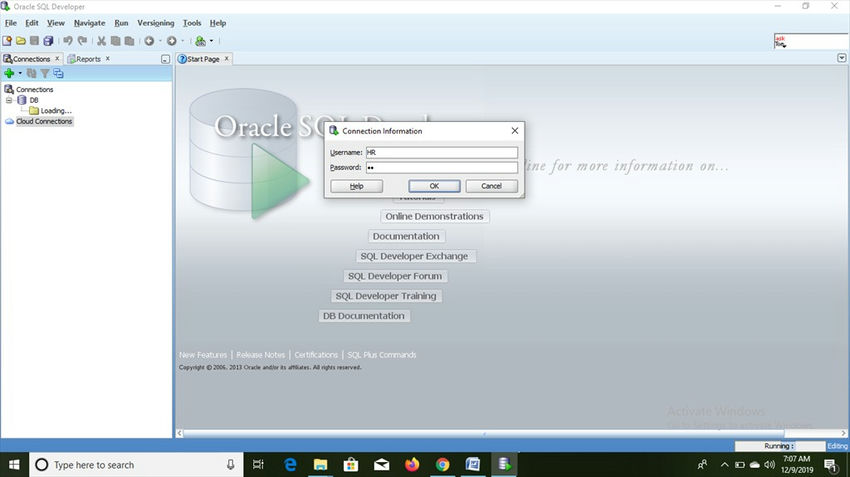Click the Open folder toolbar icon

click(21, 41)
